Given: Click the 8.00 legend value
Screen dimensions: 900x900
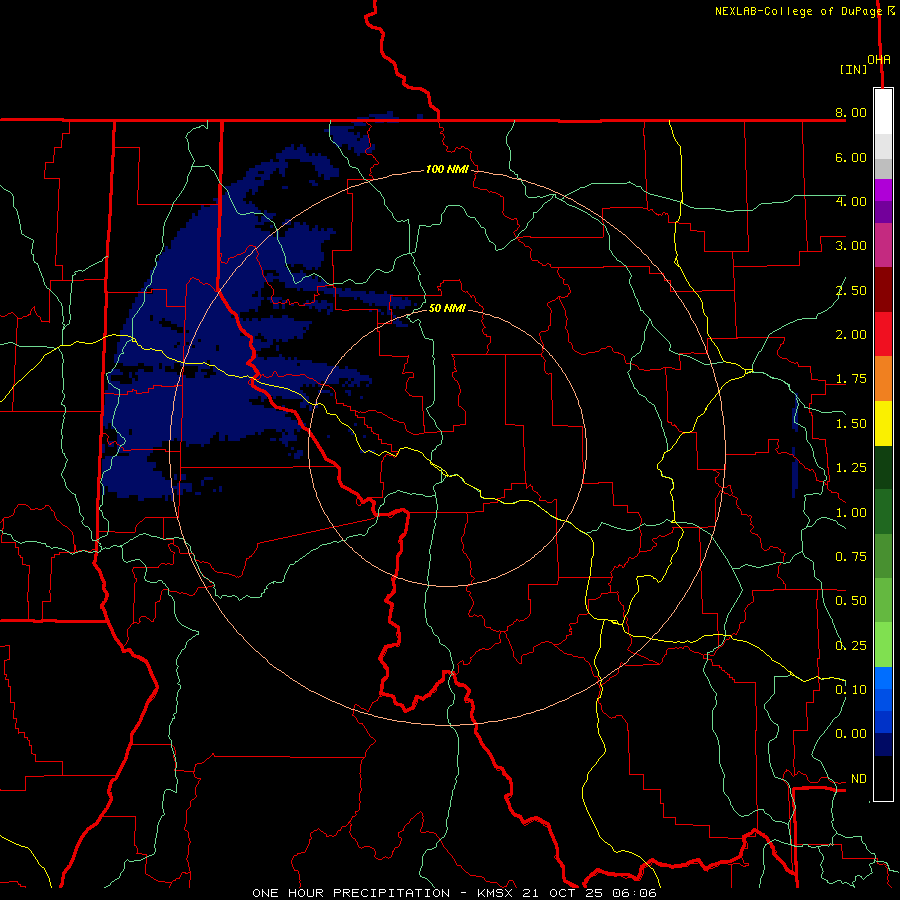Looking at the screenshot, I should click(x=851, y=112).
